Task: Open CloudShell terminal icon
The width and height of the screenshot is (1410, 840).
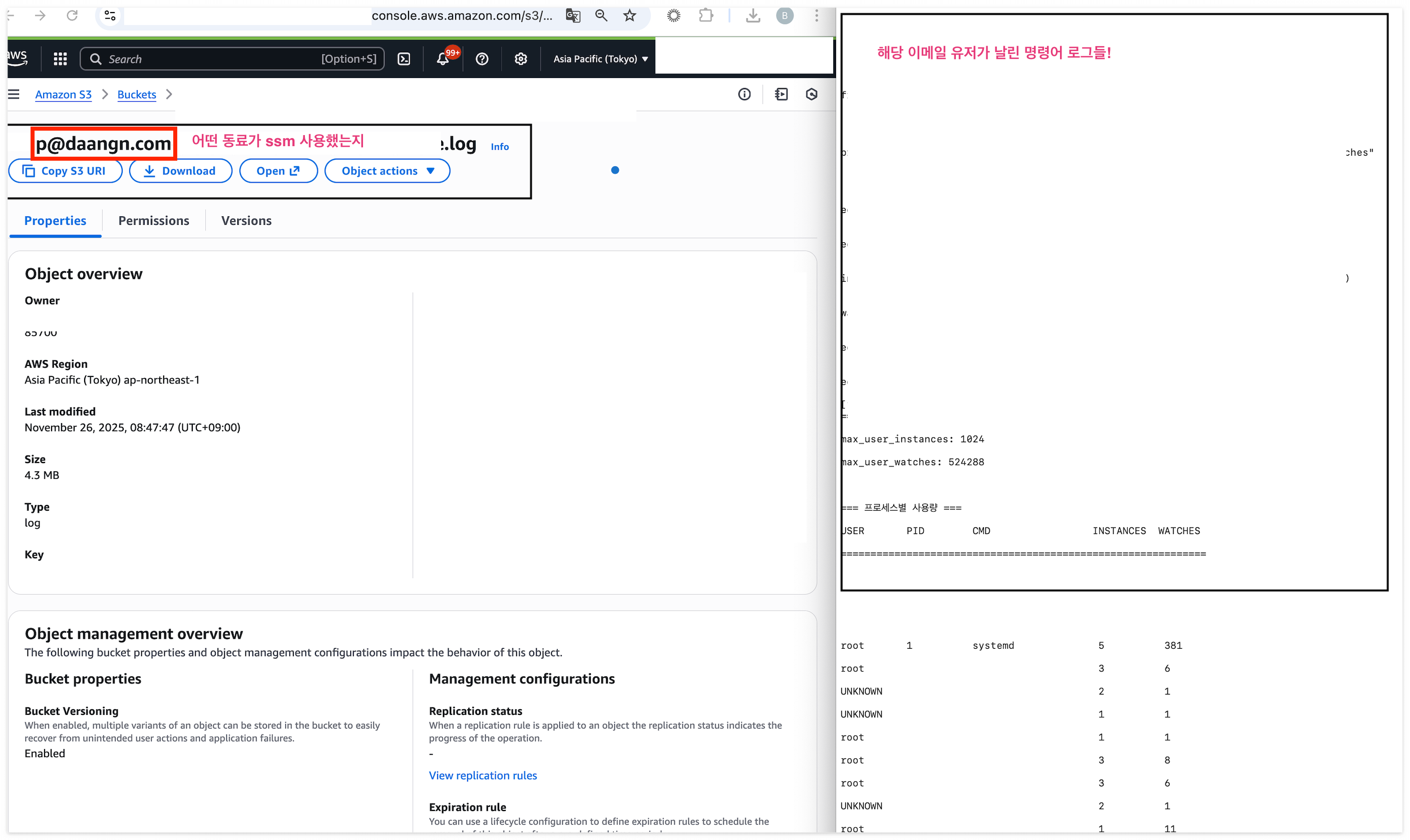Action: [404, 59]
